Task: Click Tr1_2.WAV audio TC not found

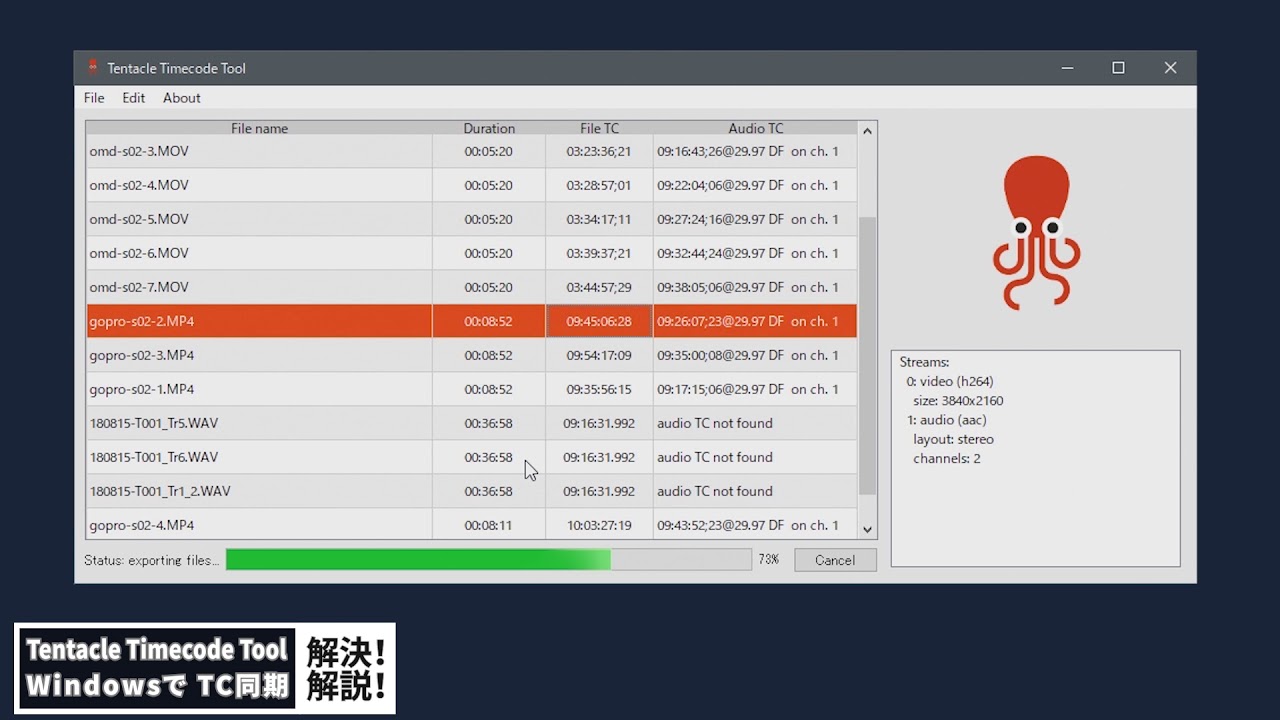Action: pyautogui.click(x=715, y=491)
